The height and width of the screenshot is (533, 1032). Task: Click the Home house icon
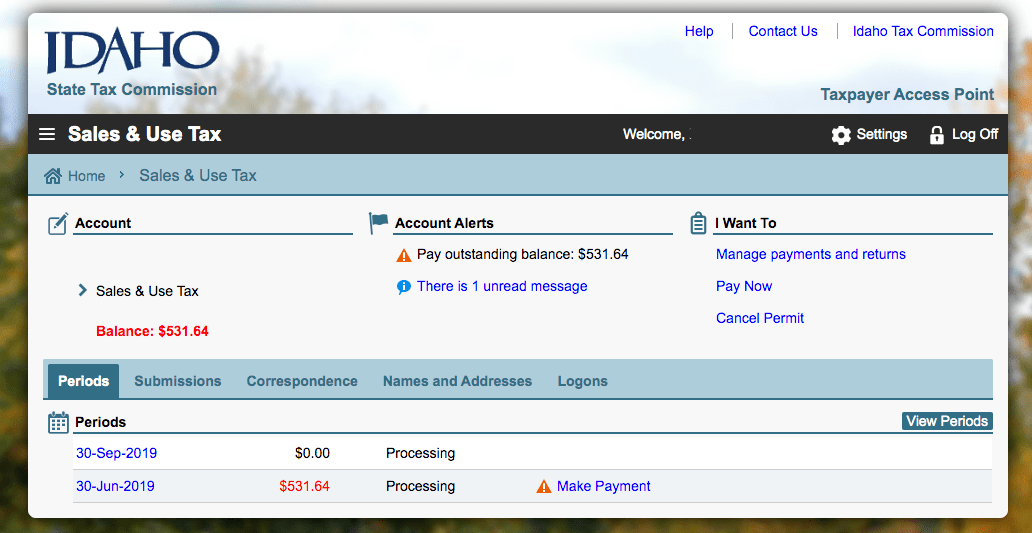click(53, 176)
